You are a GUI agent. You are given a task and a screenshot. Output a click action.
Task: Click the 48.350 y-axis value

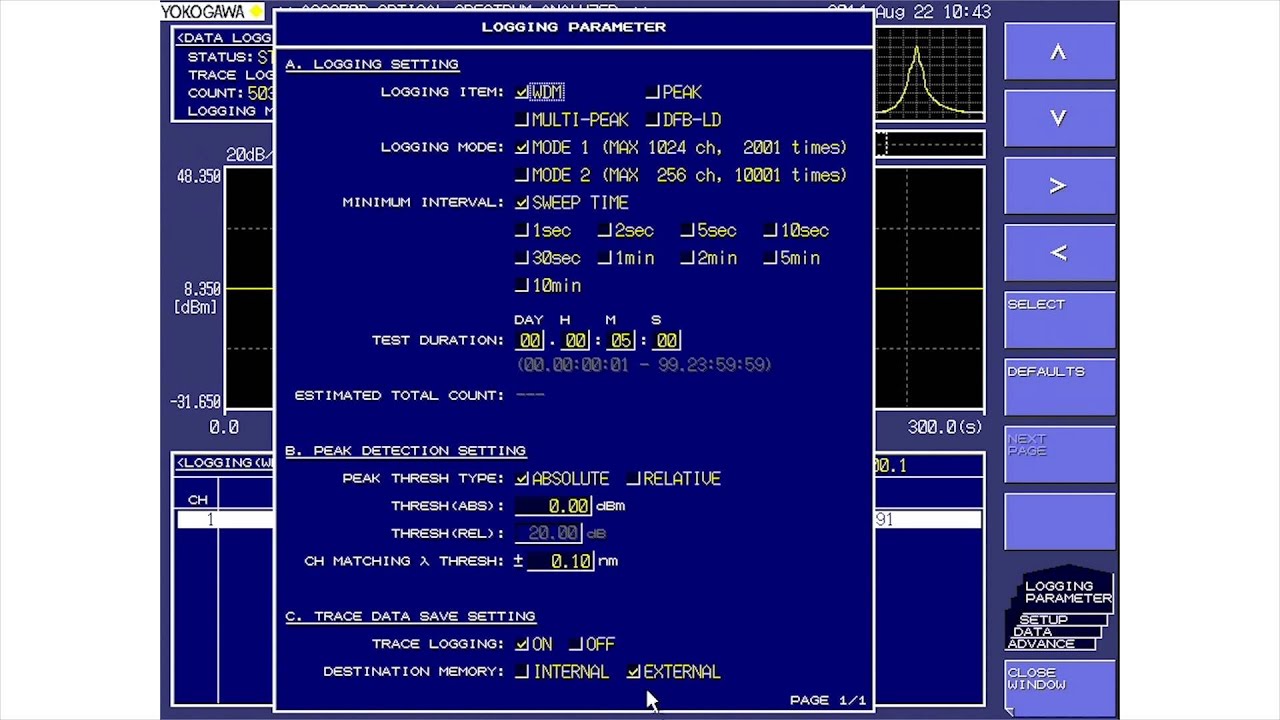(x=199, y=176)
